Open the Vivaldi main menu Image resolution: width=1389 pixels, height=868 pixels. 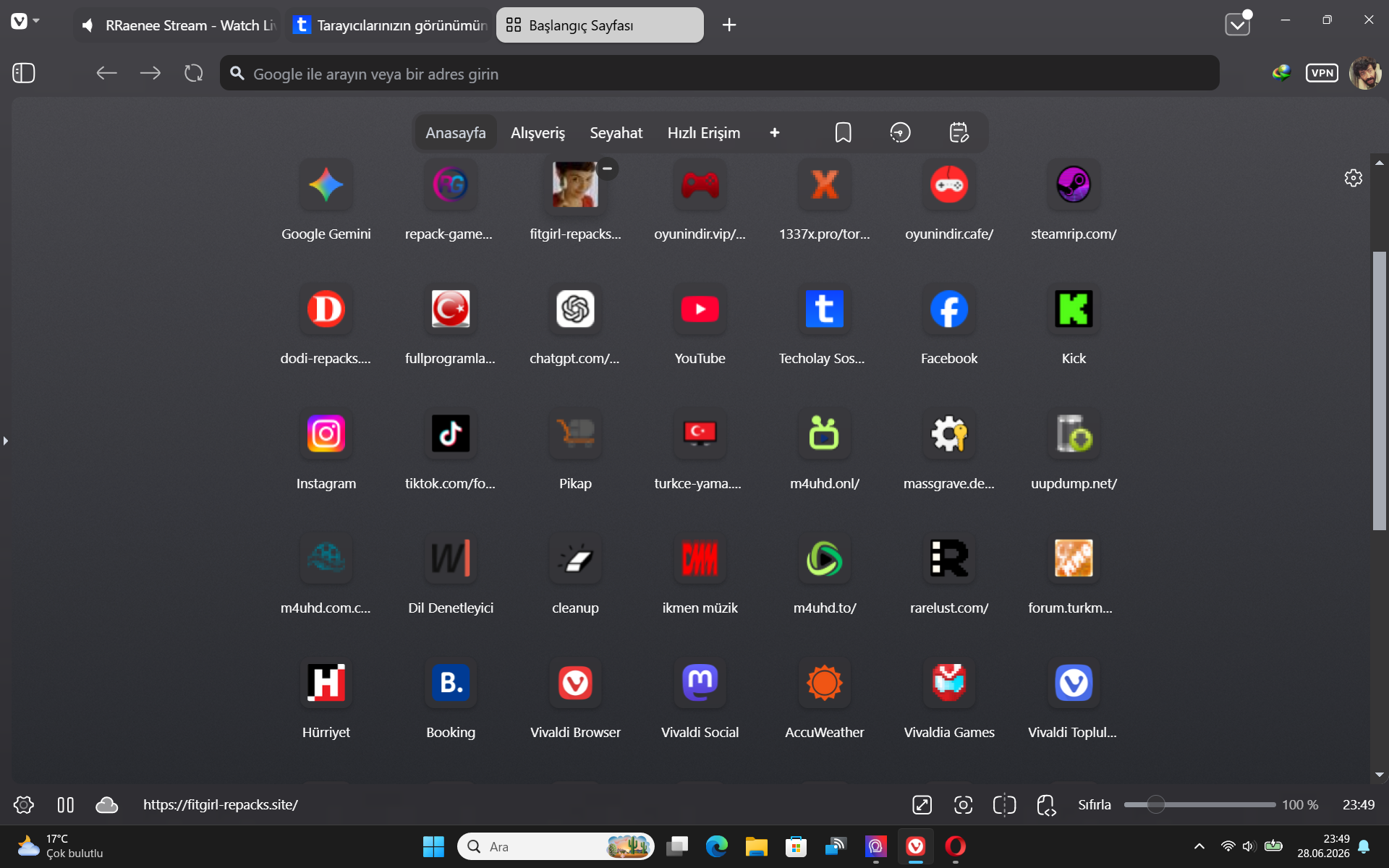[x=25, y=22]
